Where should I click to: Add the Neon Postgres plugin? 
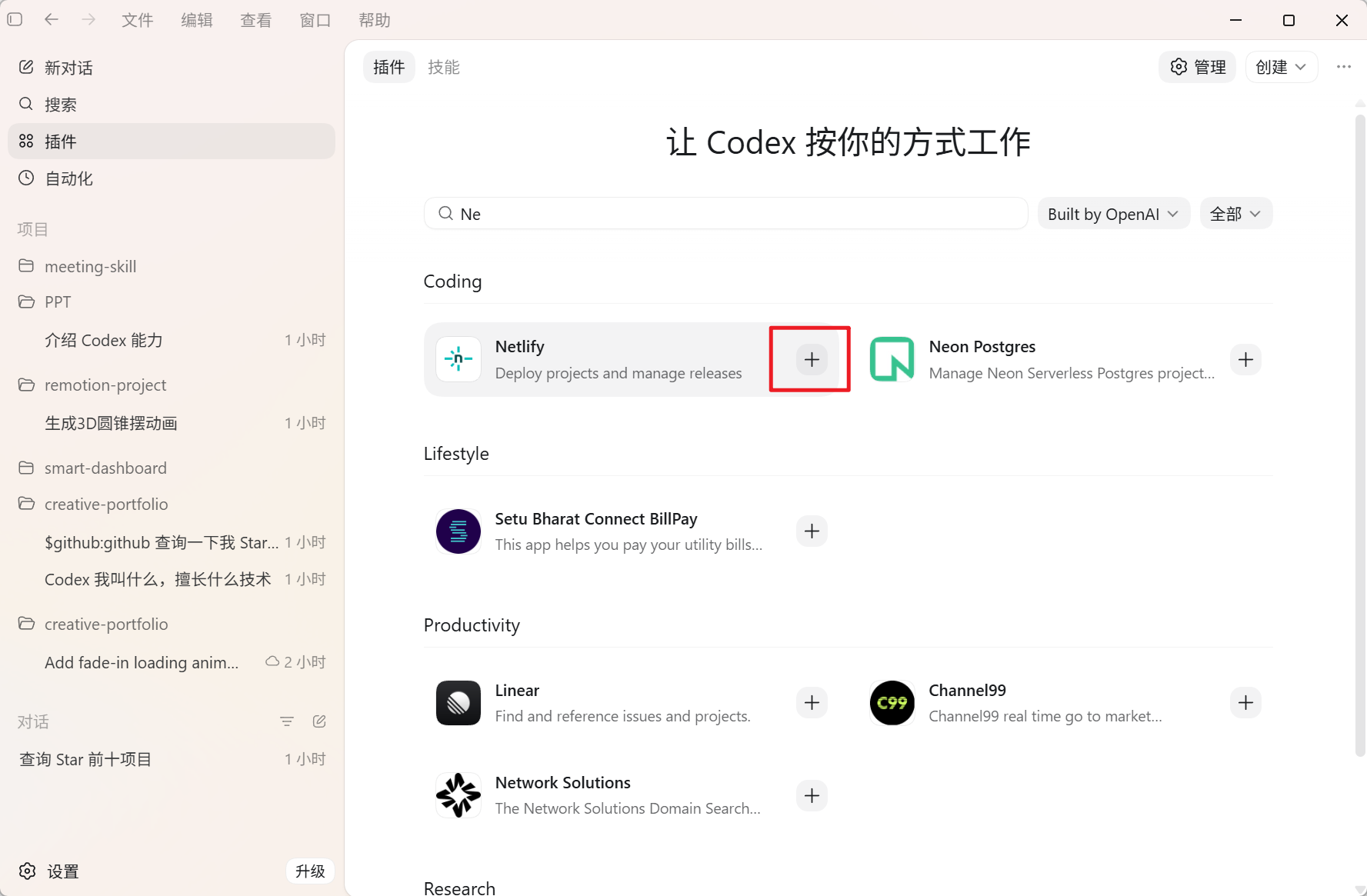point(1245,359)
